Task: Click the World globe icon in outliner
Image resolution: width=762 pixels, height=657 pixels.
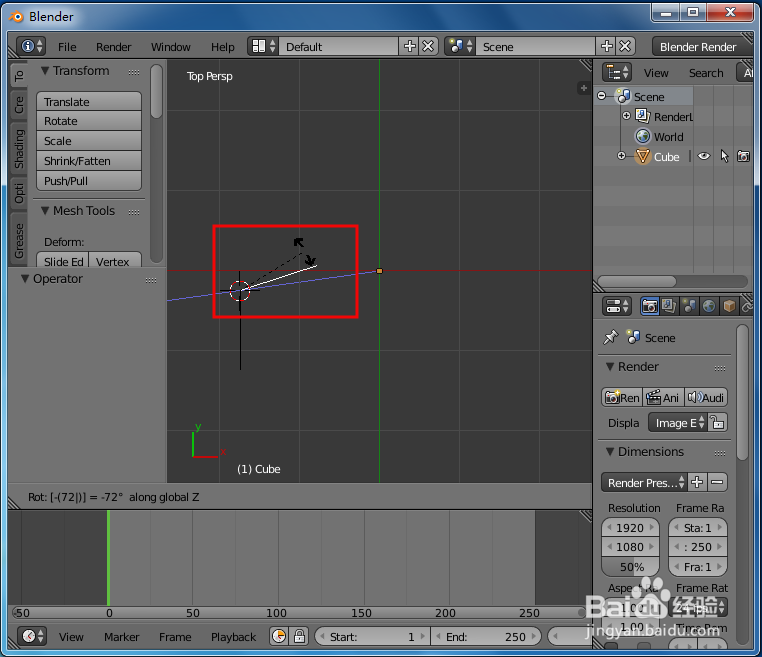Action: pyautogui.click(x=643, y=137)
